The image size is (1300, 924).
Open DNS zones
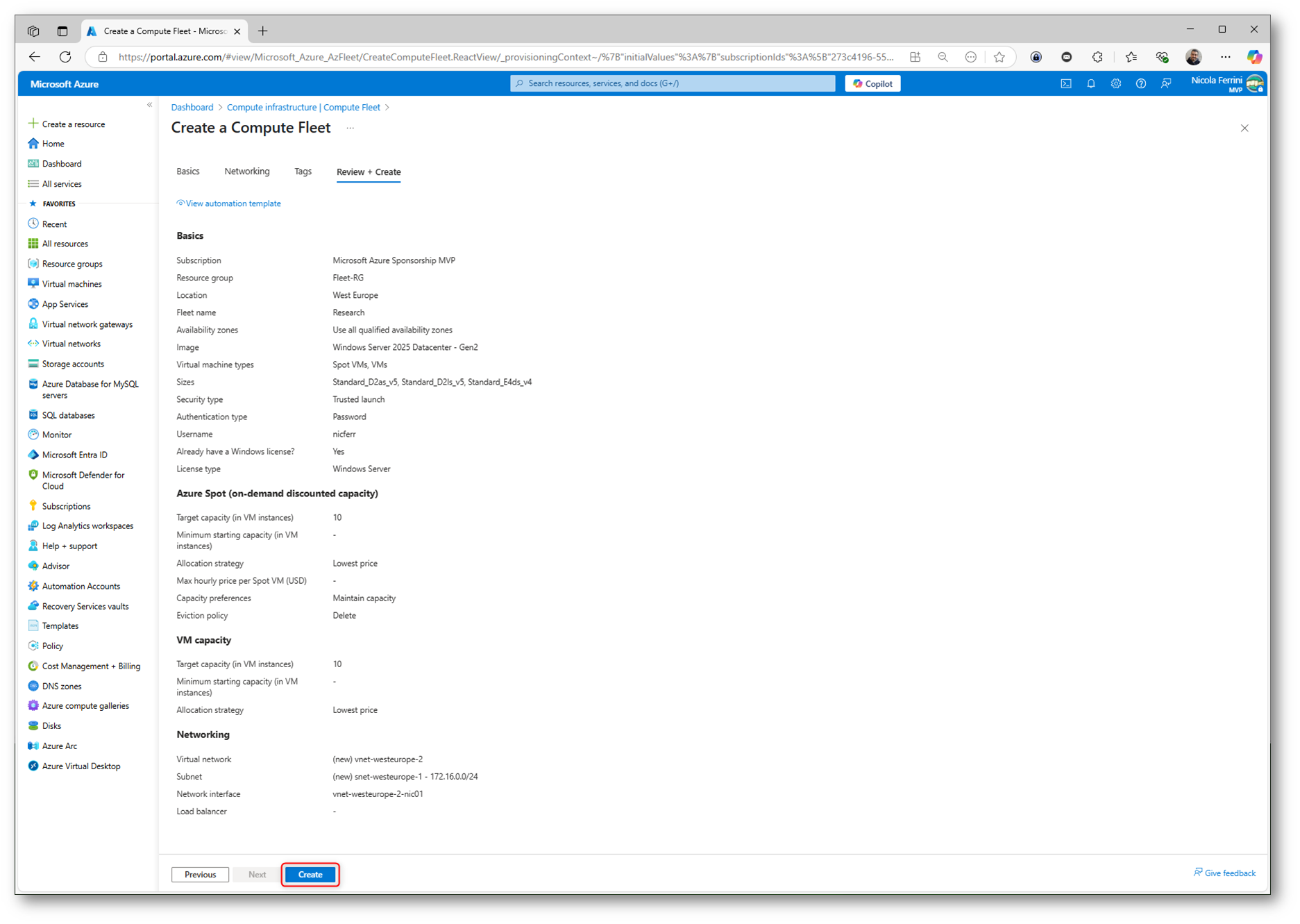[61, 687]
